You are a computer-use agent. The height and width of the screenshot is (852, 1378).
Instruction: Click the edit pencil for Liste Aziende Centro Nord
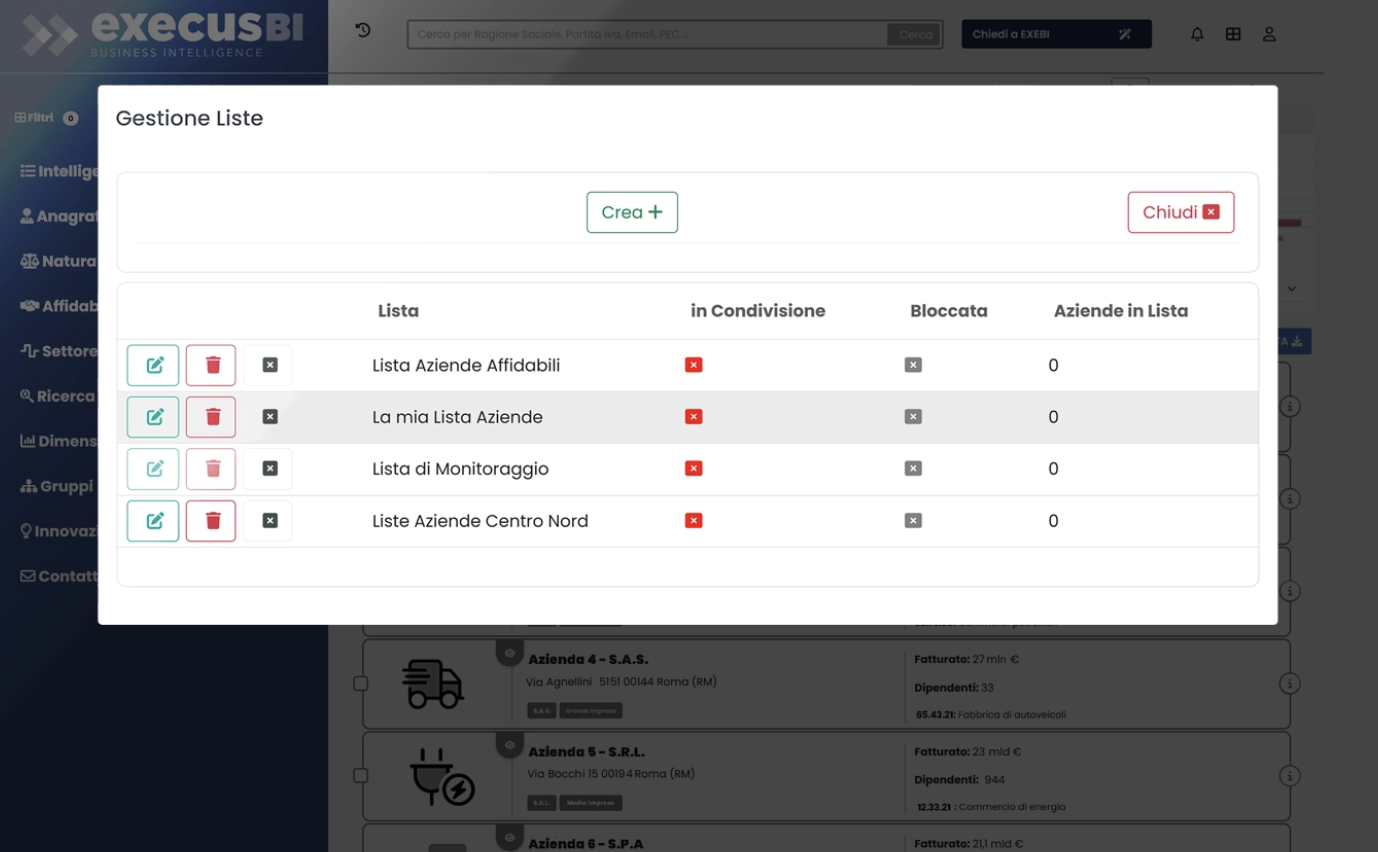[x=152, y=520]
